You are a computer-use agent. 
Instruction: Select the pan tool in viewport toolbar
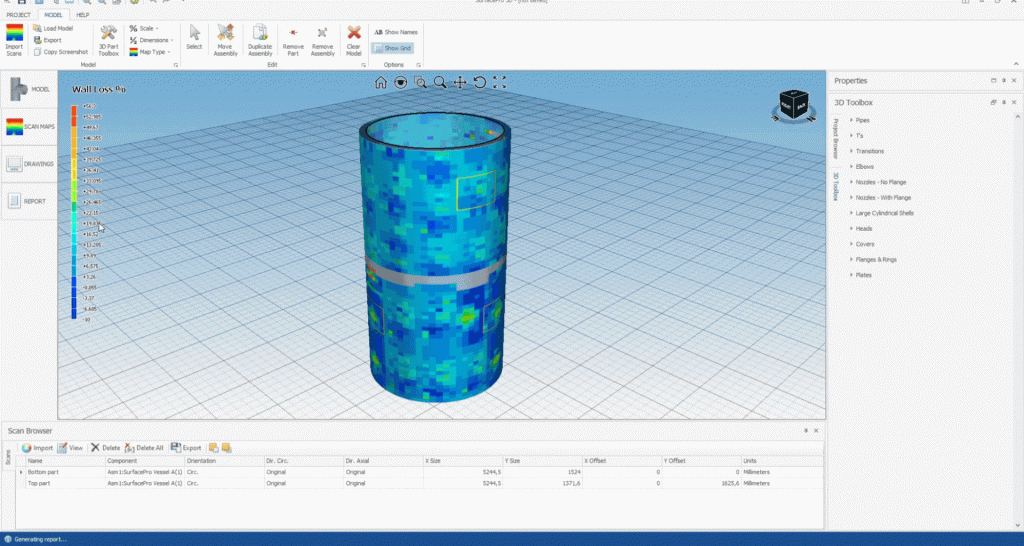tap(460, 82)
